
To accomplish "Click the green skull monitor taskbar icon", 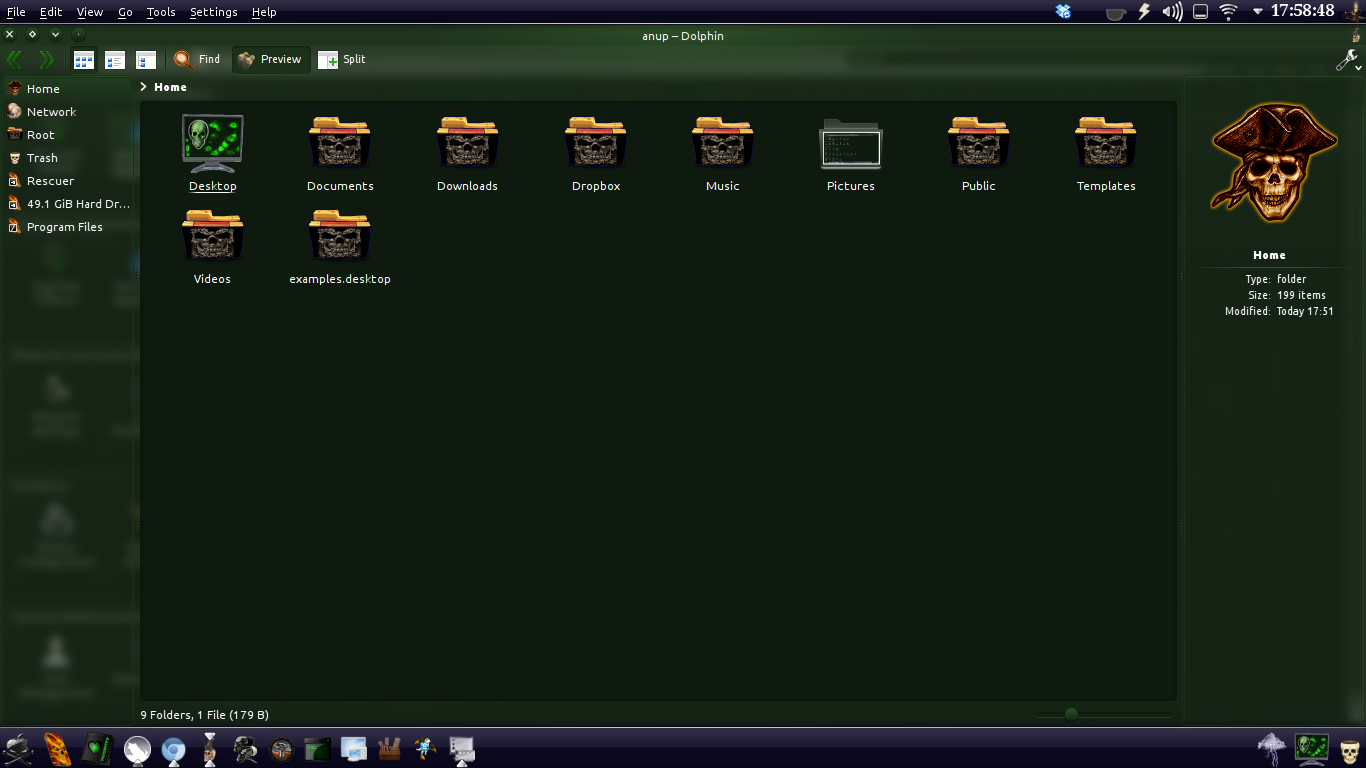I will (x=1312, y=748).
